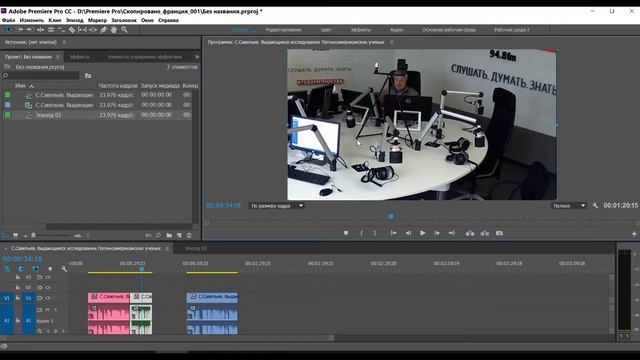Go to In point in Program monitor
This screenshot has width=640, height=360.
(393, 233)
